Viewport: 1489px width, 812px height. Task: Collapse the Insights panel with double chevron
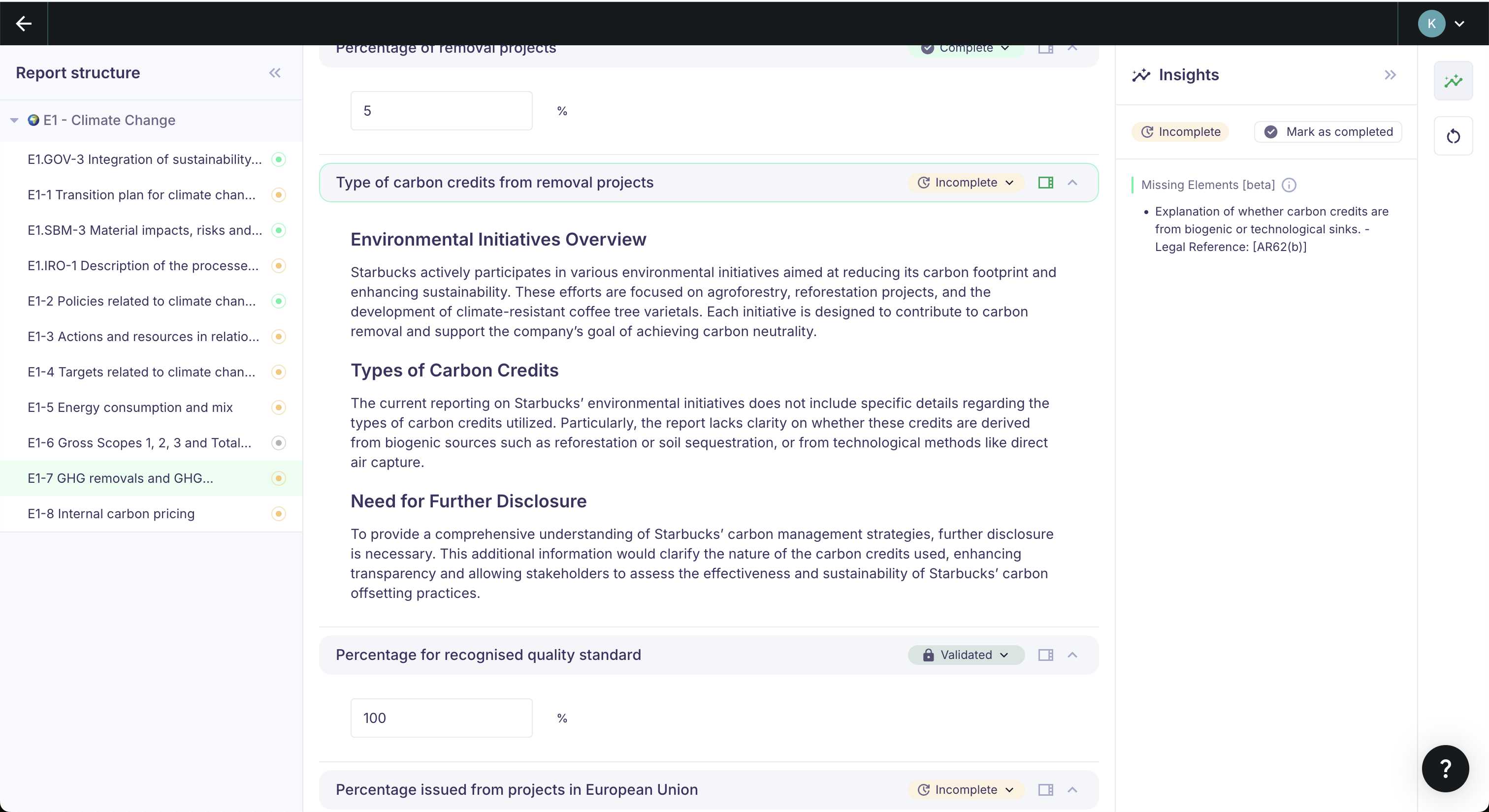click(1390, 74)
